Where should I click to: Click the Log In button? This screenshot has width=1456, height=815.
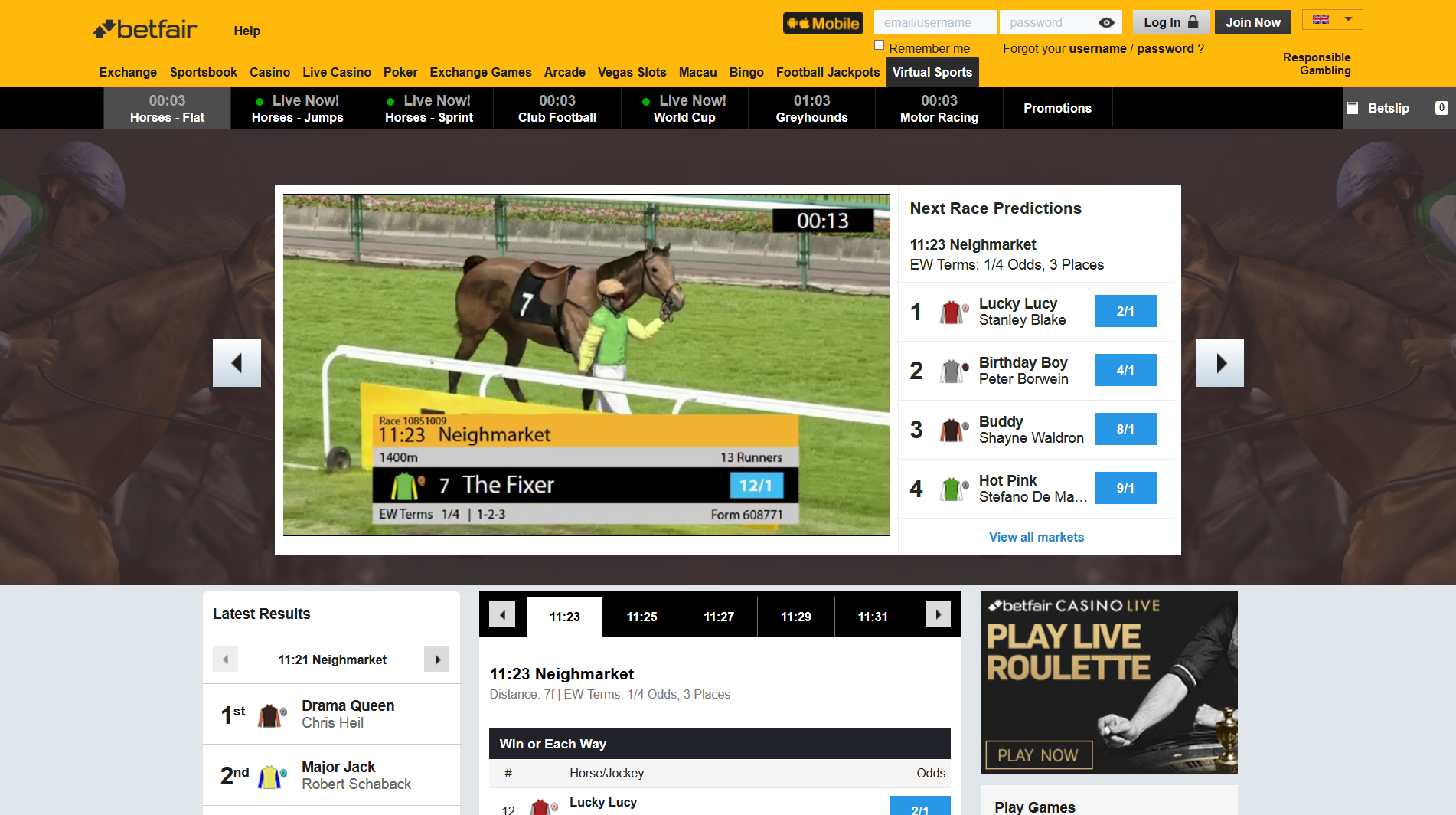[x=1170, y=23]
